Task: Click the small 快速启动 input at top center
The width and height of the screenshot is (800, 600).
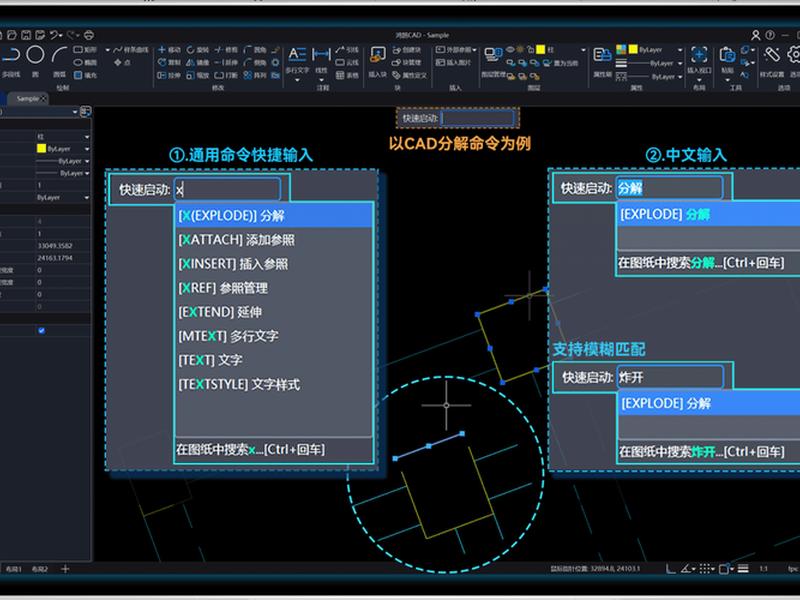Action: pyautogui.click(x=478, y=118)
